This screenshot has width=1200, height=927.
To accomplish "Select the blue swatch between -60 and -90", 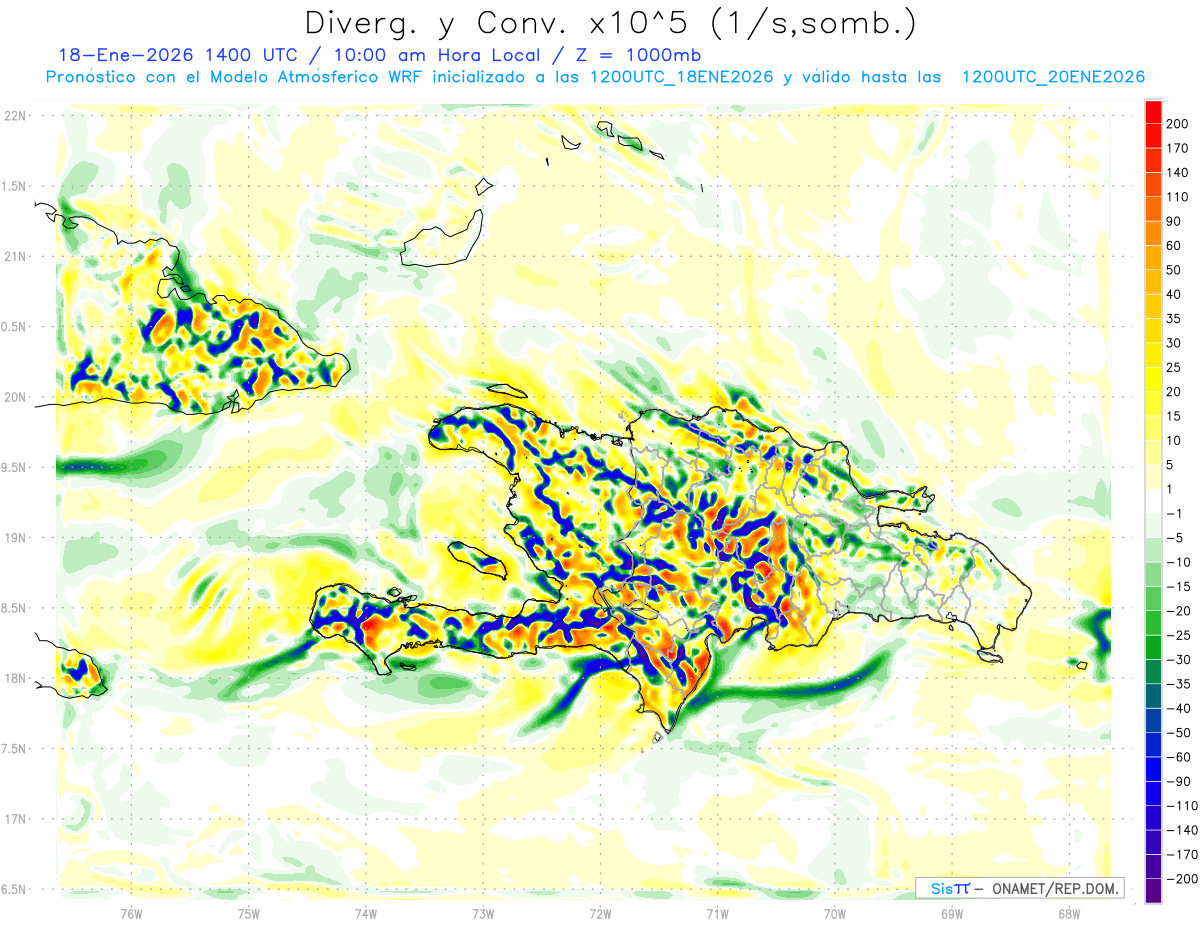I will point(1153,770).
